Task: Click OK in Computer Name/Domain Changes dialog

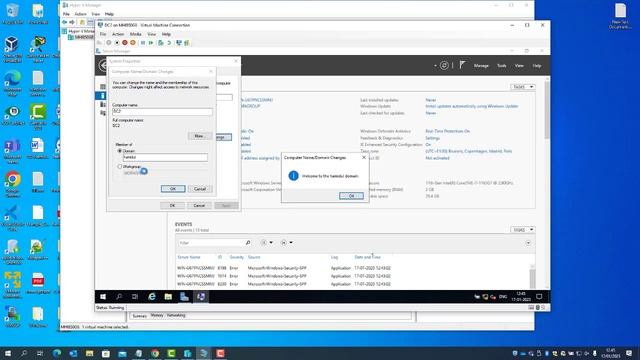Action: (x=173, y=189)
